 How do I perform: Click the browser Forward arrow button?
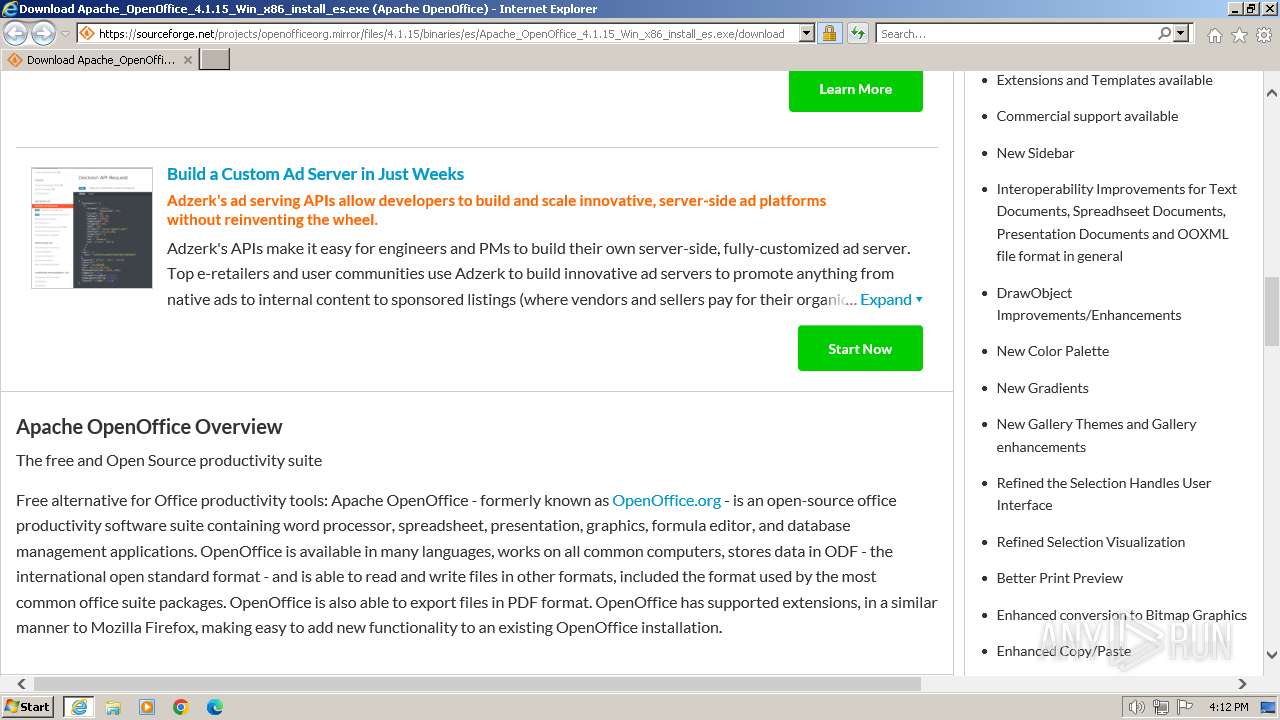coord(43,33)
